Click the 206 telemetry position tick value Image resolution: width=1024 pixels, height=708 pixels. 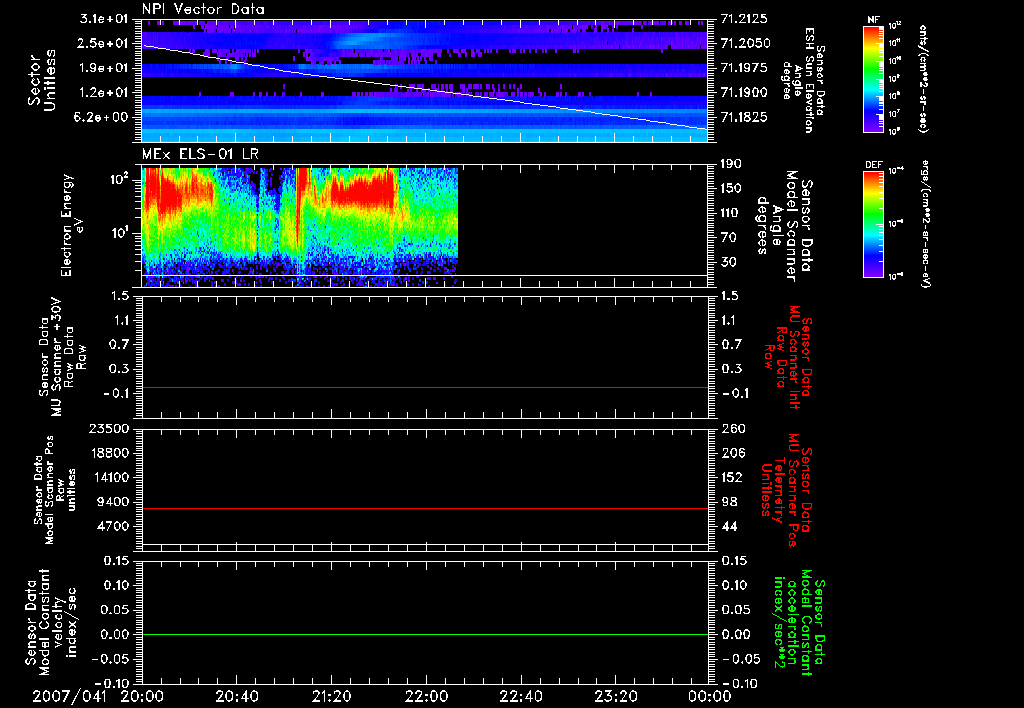tap(733, 453)
